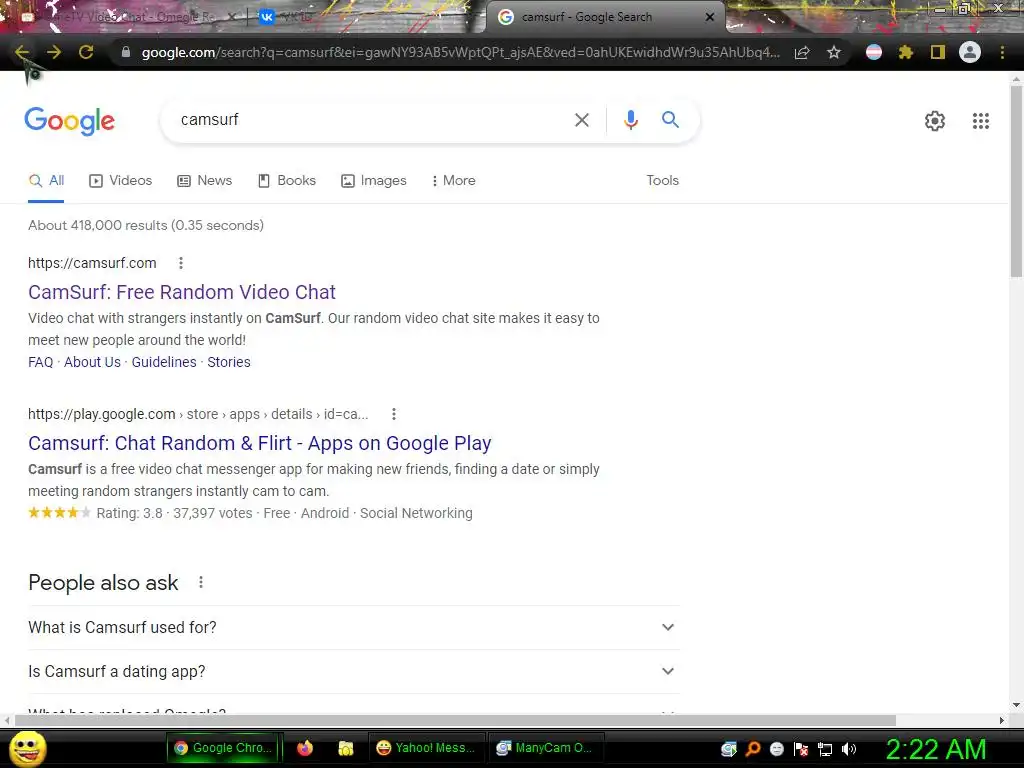Screen dimensions: 1024x768
Task: Toggle the browser side panel icon
Action: coord(938,52)
